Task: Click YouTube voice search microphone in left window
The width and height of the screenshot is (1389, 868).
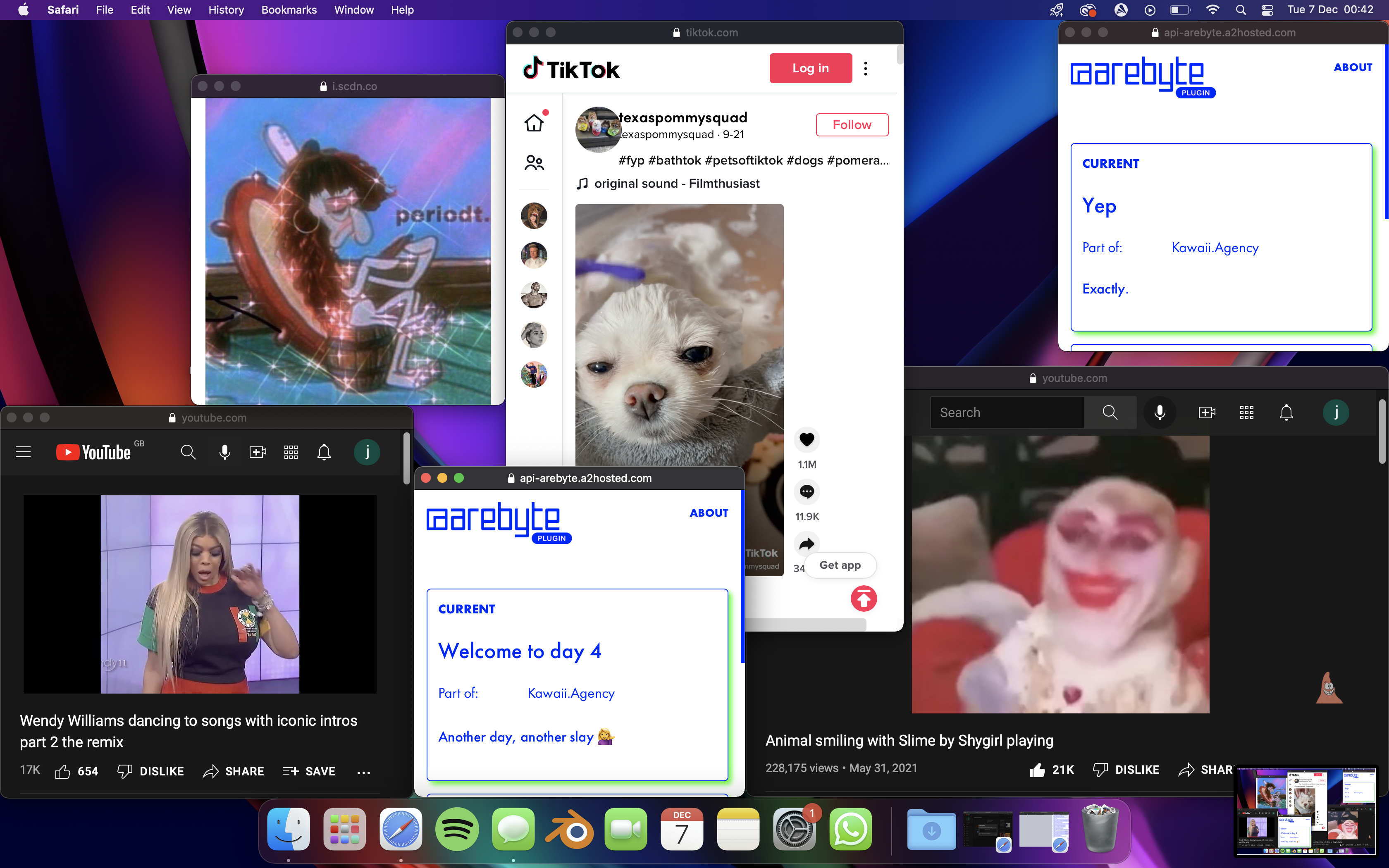Action: point(224,452)
